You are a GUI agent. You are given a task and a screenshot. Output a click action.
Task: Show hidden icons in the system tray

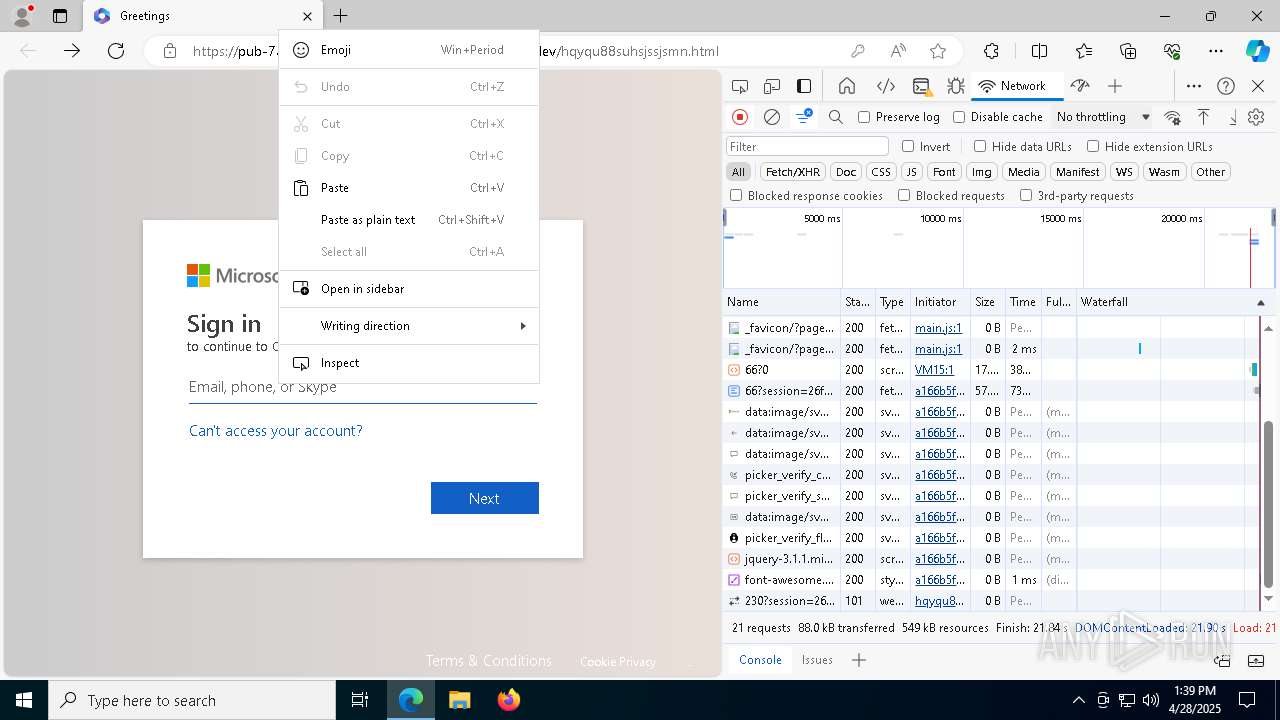pos(1078,700)
